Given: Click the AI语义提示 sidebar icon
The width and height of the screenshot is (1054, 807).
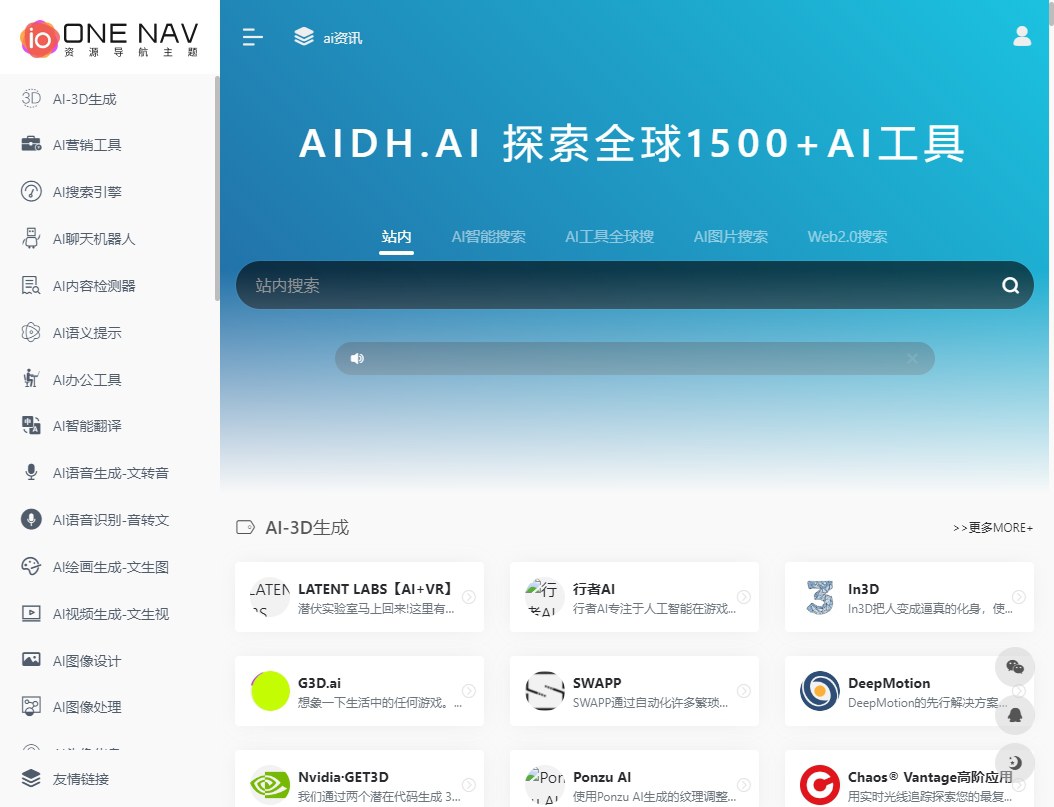Looking at the screenshot, I should (x=31, y=333).
